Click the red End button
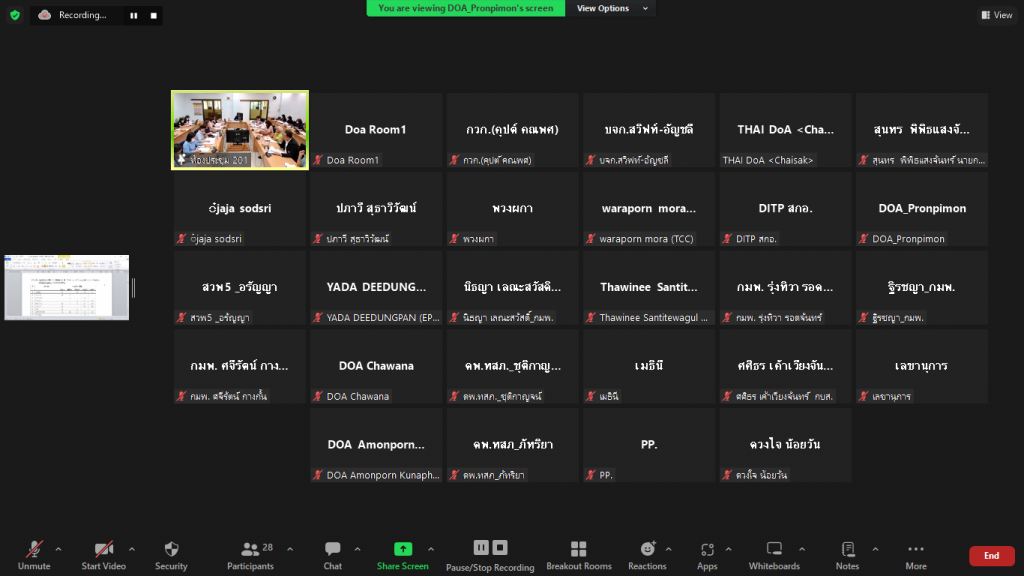 point(991,556)
